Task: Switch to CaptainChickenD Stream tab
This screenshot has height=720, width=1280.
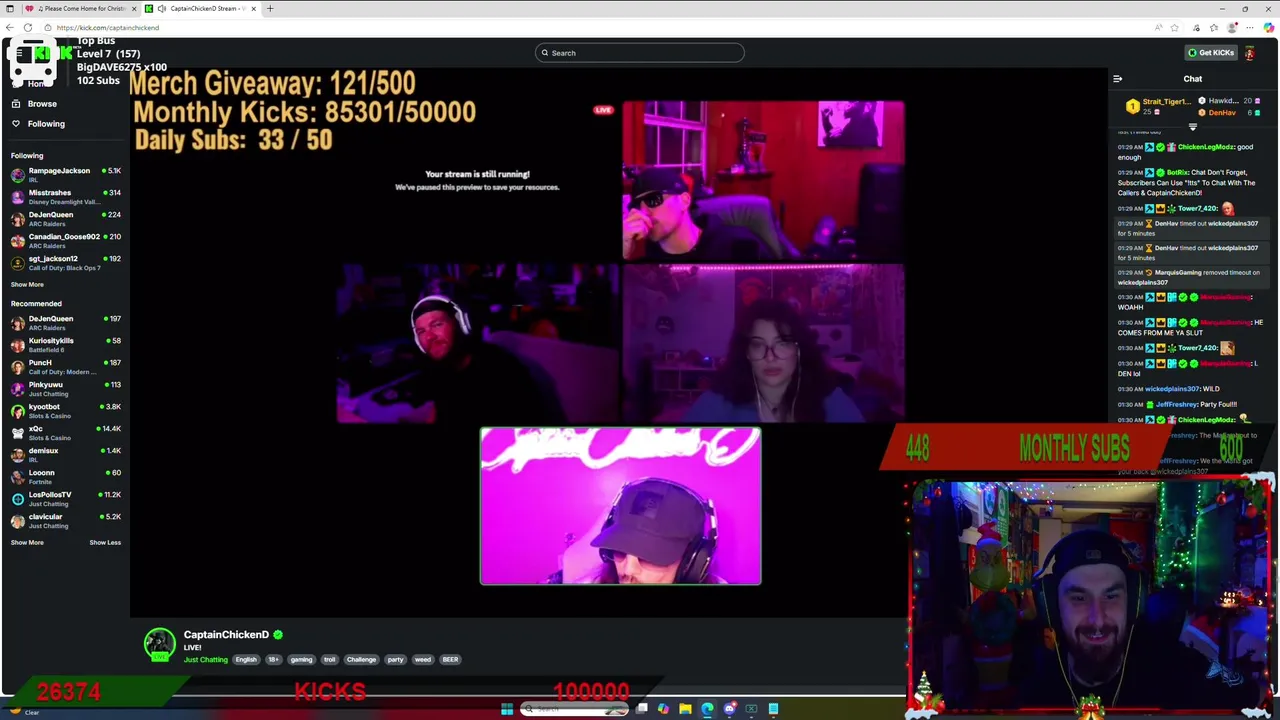Action: click(200, 8)
